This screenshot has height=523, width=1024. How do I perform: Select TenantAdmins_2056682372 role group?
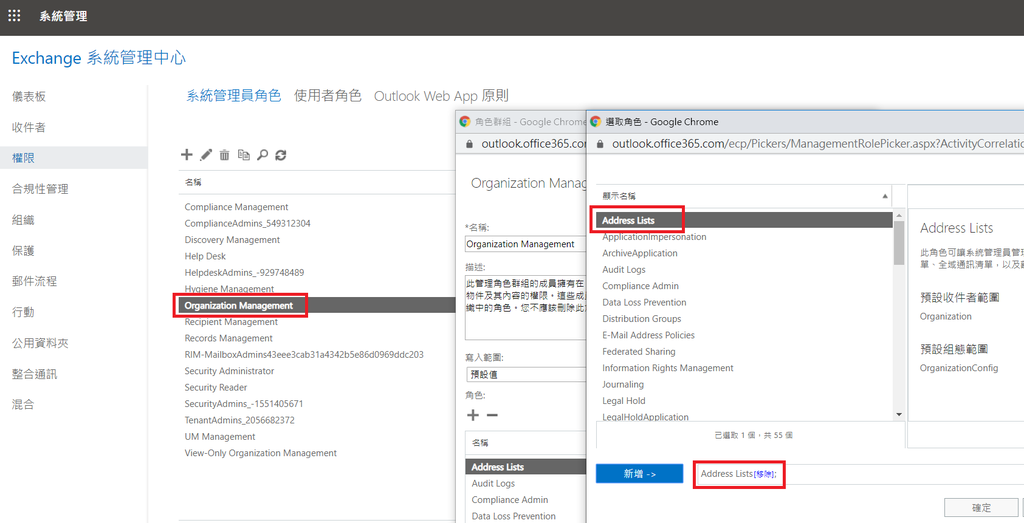point(240,420)
